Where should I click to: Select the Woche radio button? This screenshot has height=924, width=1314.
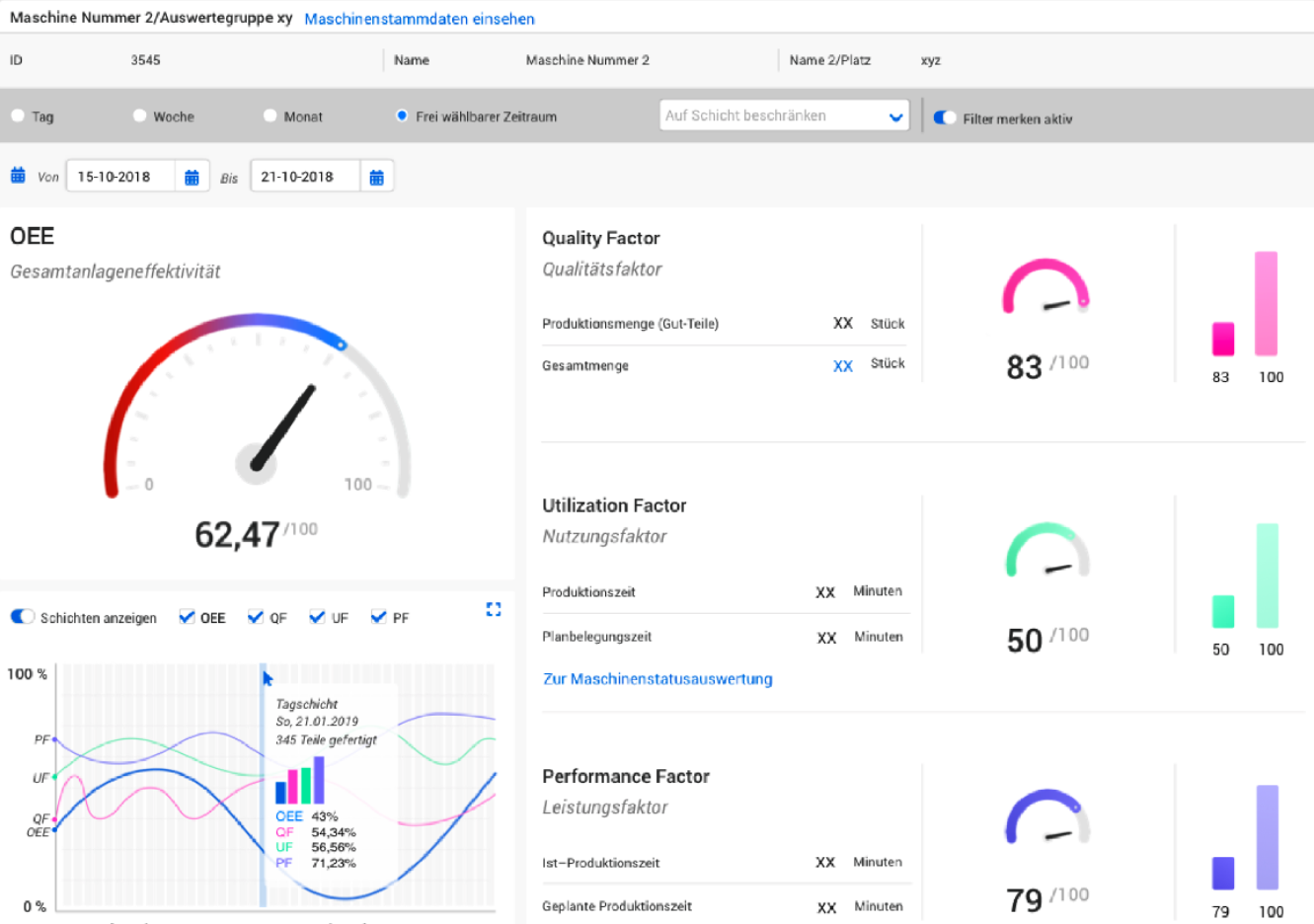point(139,115)
